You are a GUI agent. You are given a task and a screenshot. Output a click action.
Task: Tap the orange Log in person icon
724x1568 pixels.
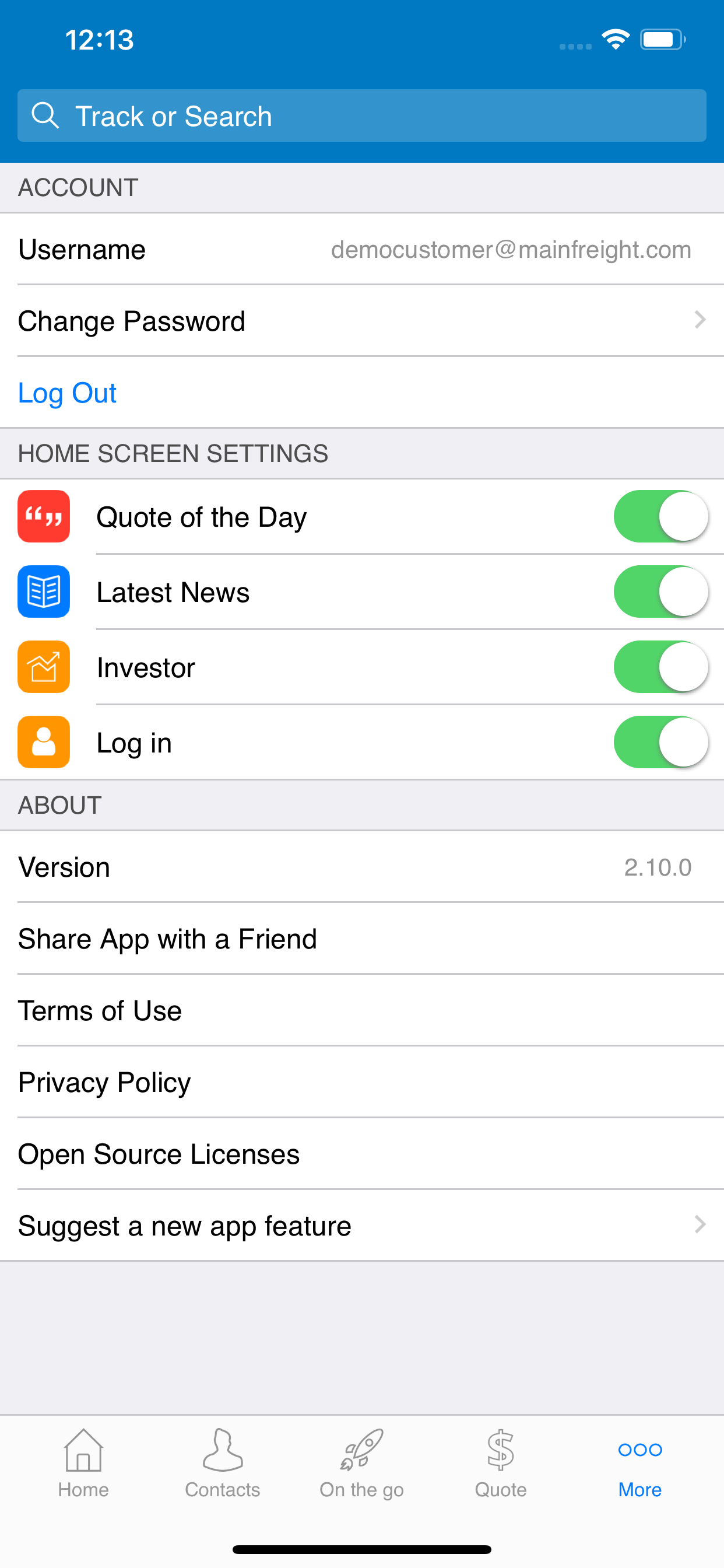click(44, 742)
